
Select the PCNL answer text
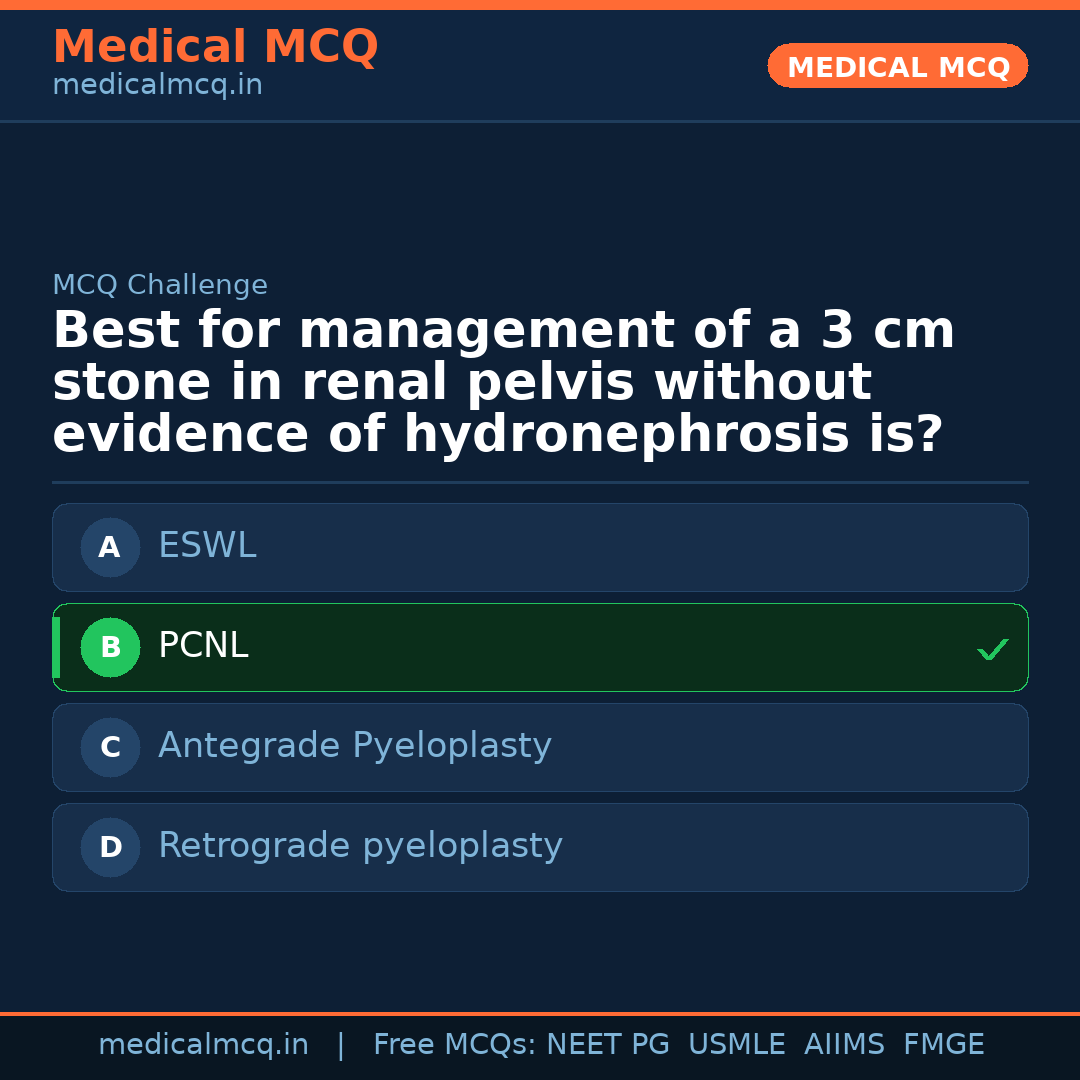tap(203, 646)
